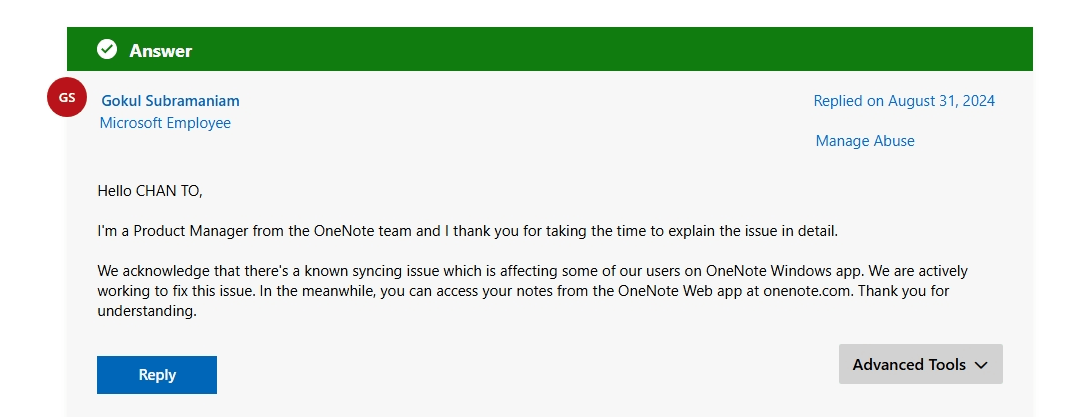Click the Hello CHAN TO greeting line
The height and width of the screenshot is (417, 1089).
pyautogui.click(x=150, y=190)
